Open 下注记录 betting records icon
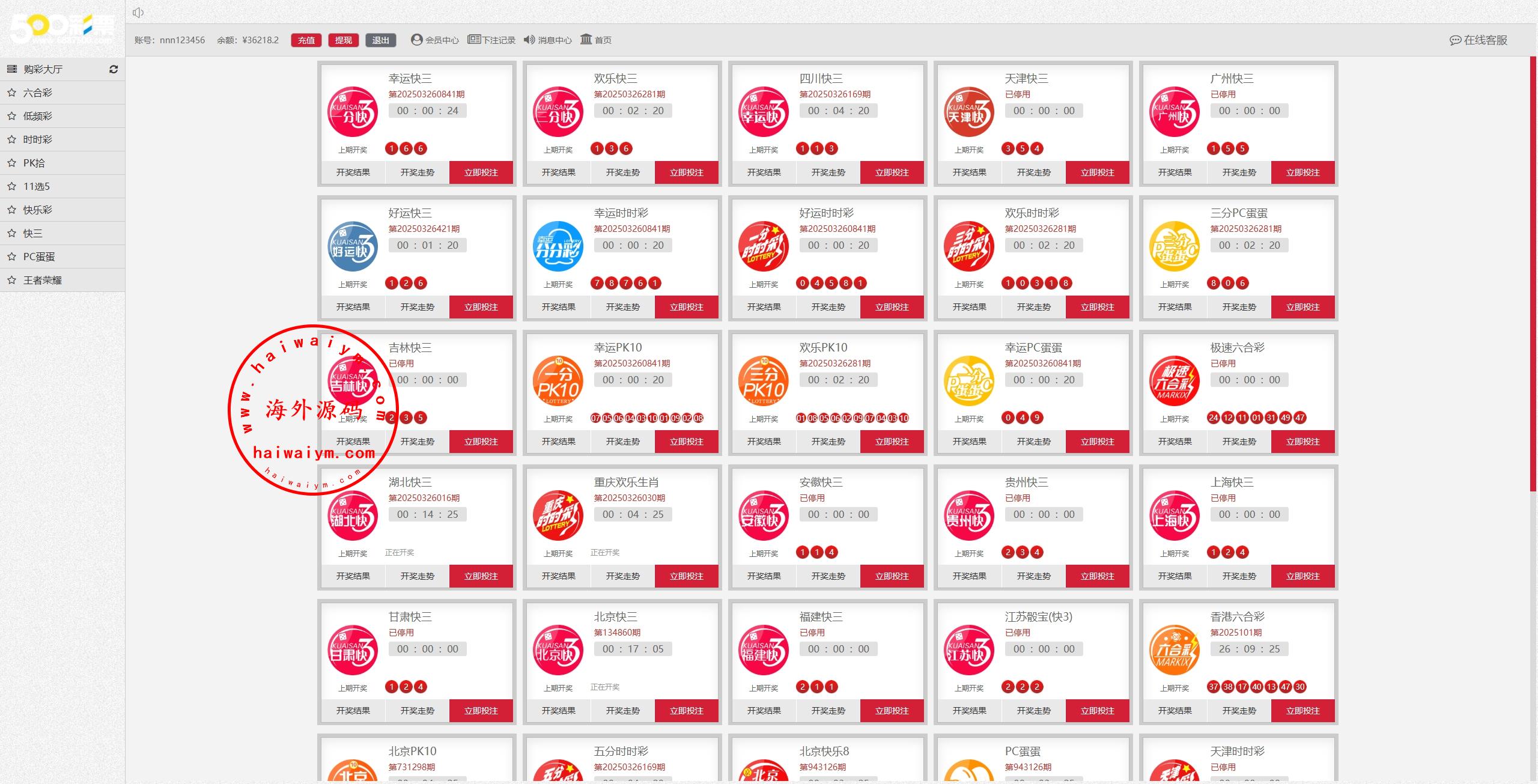Viewport: 1538px width, 784px height. click(x=474, y=40)
